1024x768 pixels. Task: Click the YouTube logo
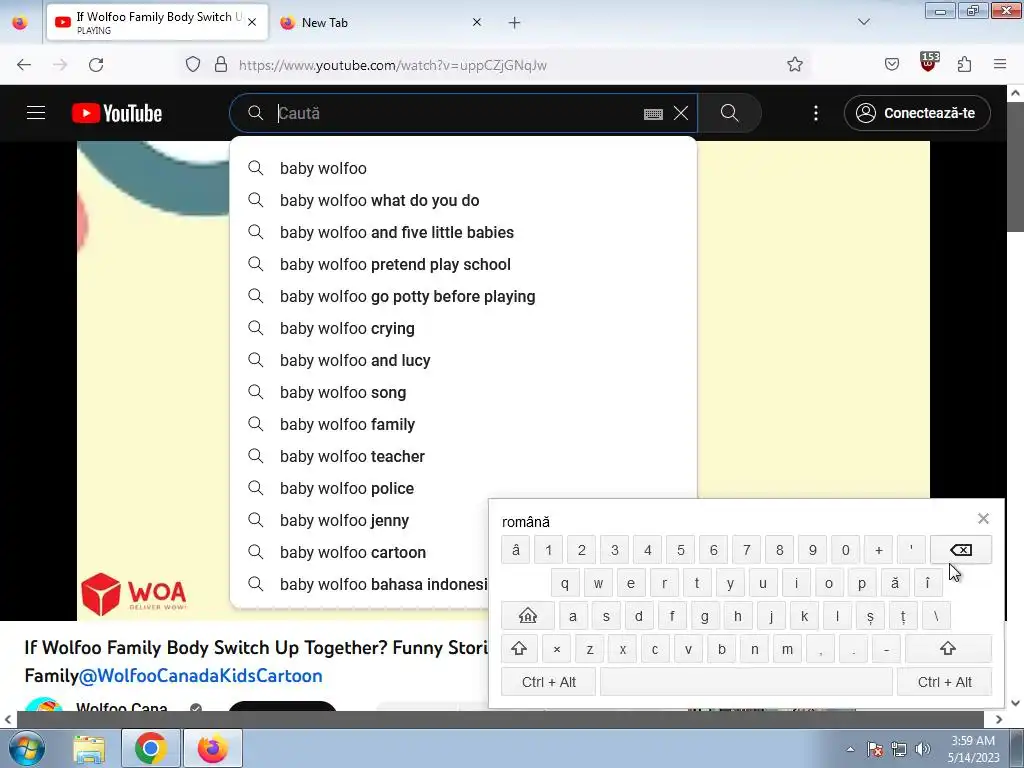pos(117,113)
